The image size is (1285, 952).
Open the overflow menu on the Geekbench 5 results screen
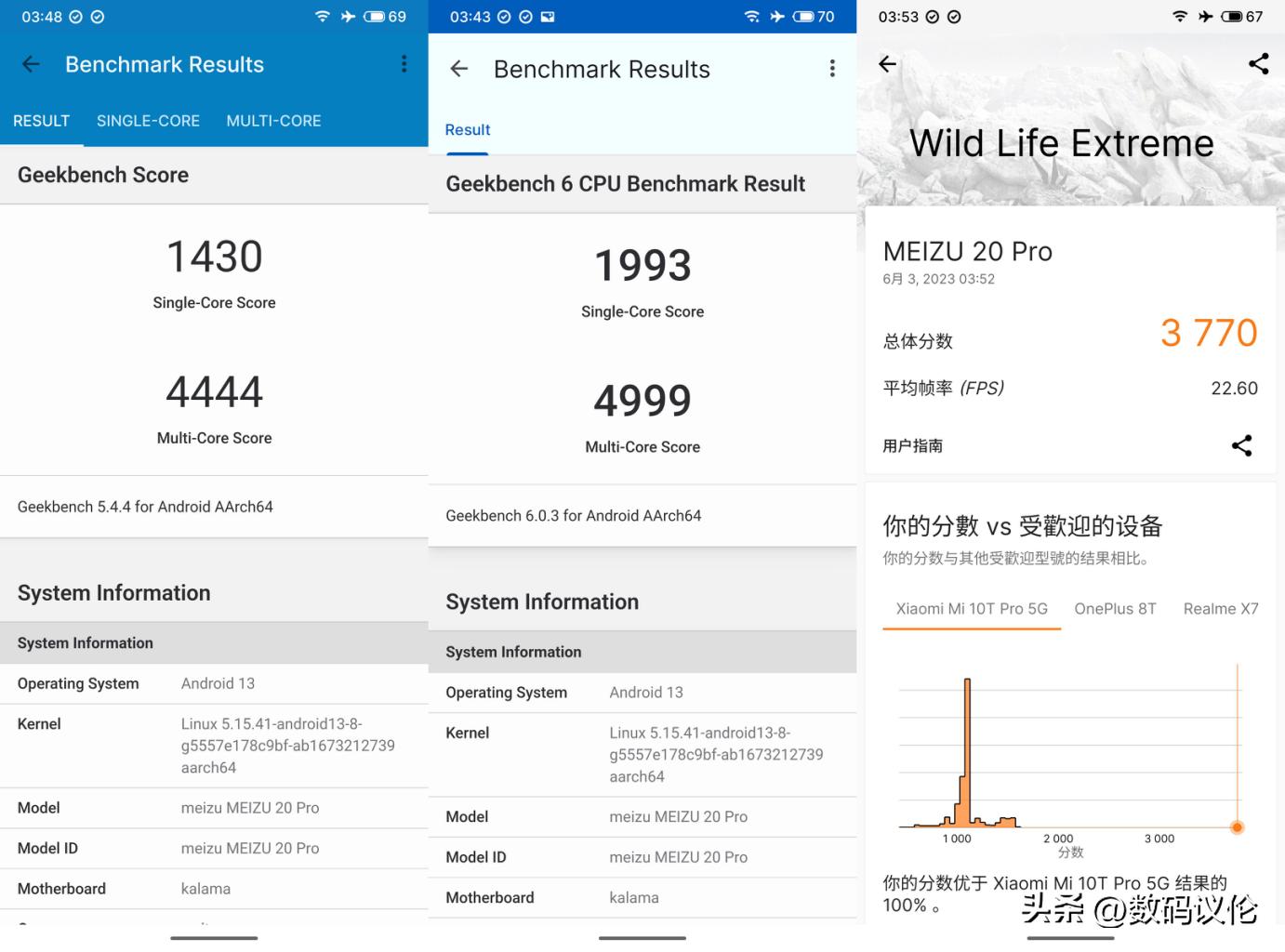tap(404, 63)
